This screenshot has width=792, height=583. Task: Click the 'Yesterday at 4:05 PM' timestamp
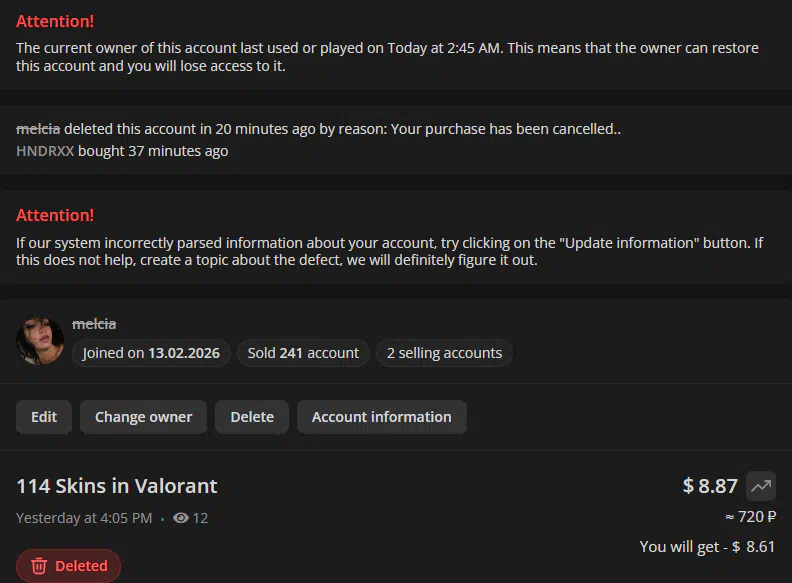84,518
